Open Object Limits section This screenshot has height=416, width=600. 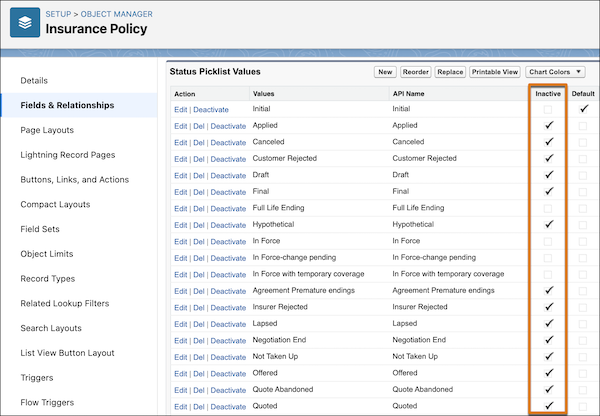point(47,254)
